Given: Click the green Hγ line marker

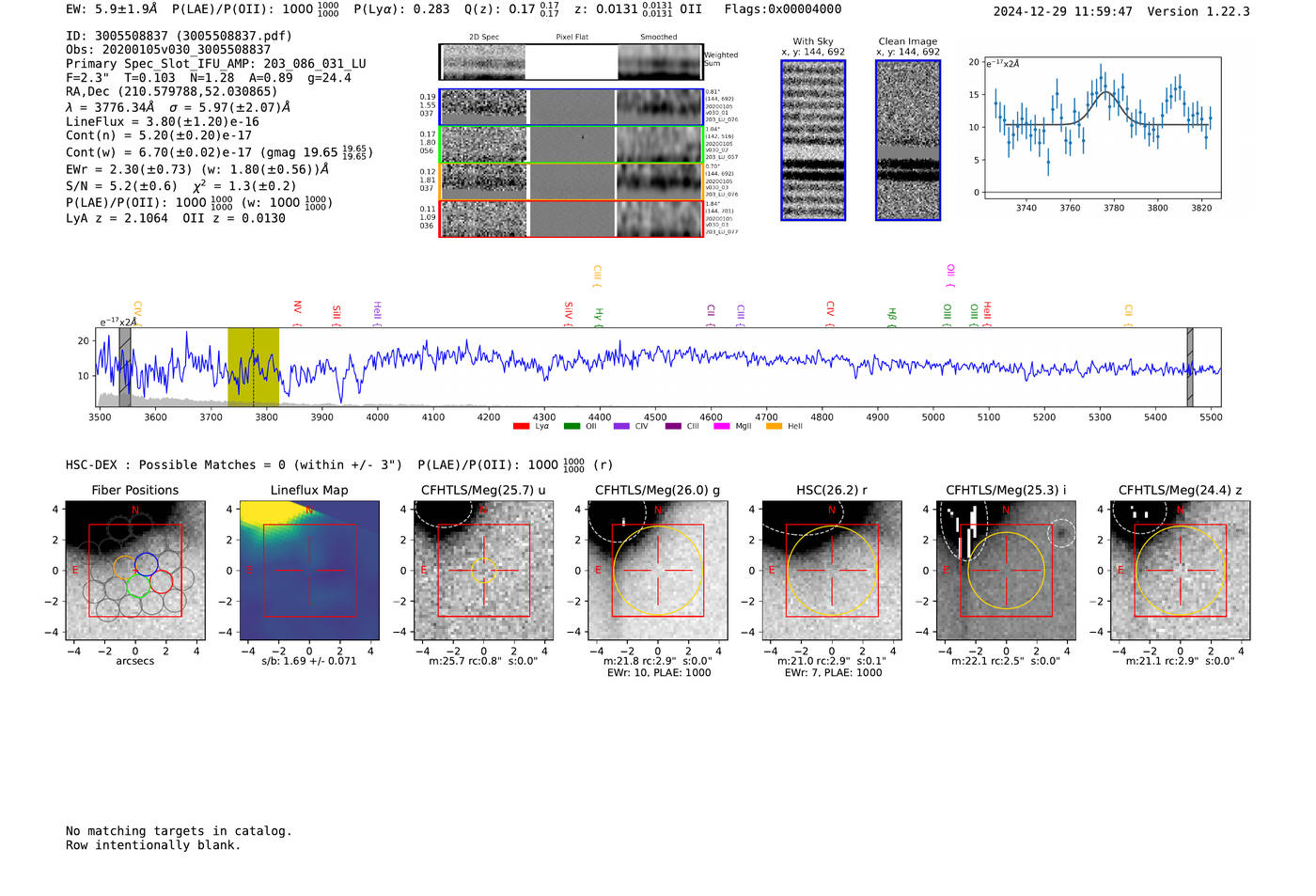Looking at the screenshot, I should click(599, 317).
